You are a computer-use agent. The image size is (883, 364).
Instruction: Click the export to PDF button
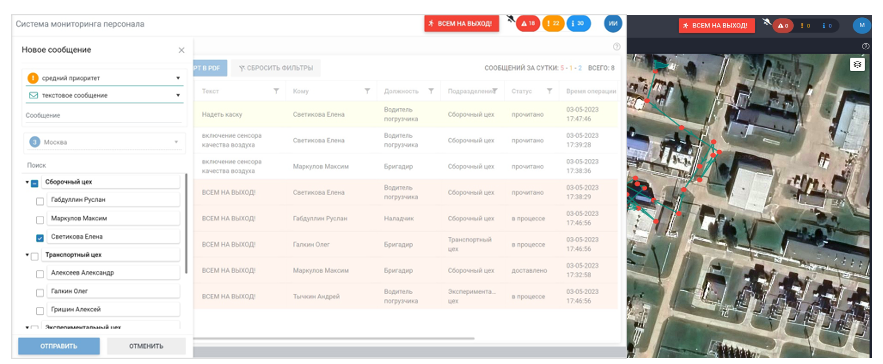point(210,68)
